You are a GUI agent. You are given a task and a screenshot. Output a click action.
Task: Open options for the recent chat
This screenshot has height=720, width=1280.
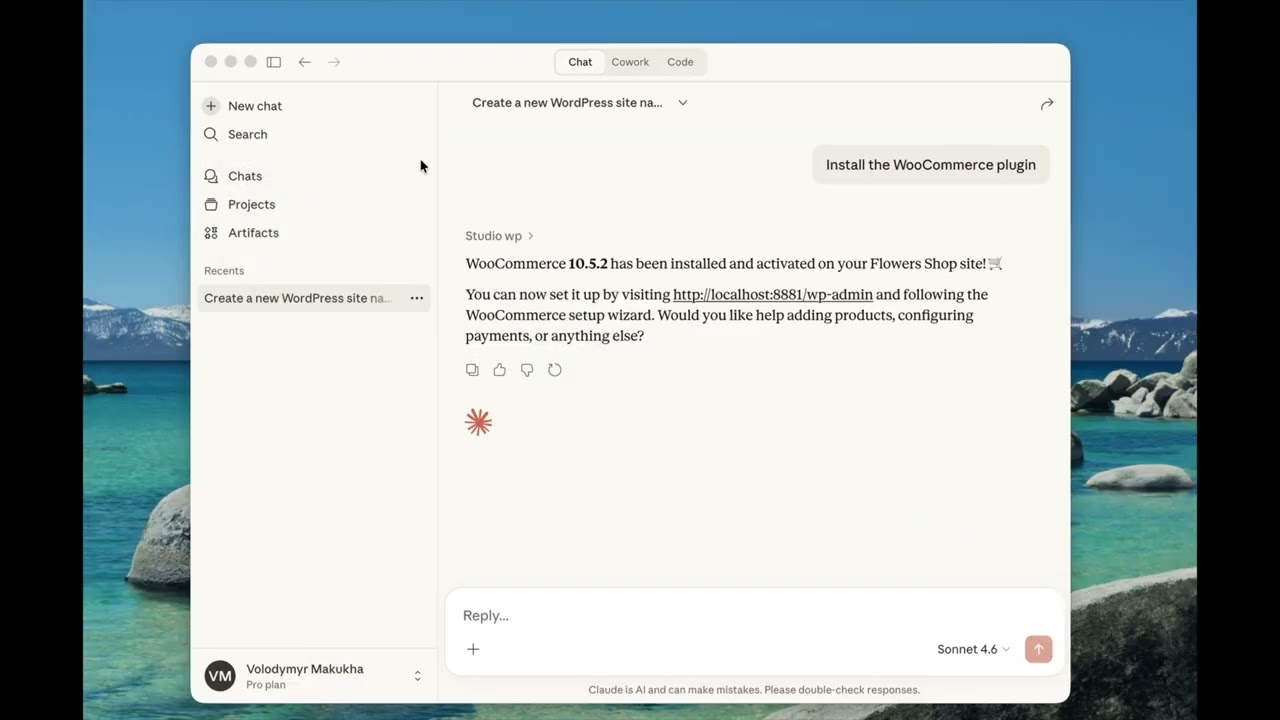(x=417, y=298)
